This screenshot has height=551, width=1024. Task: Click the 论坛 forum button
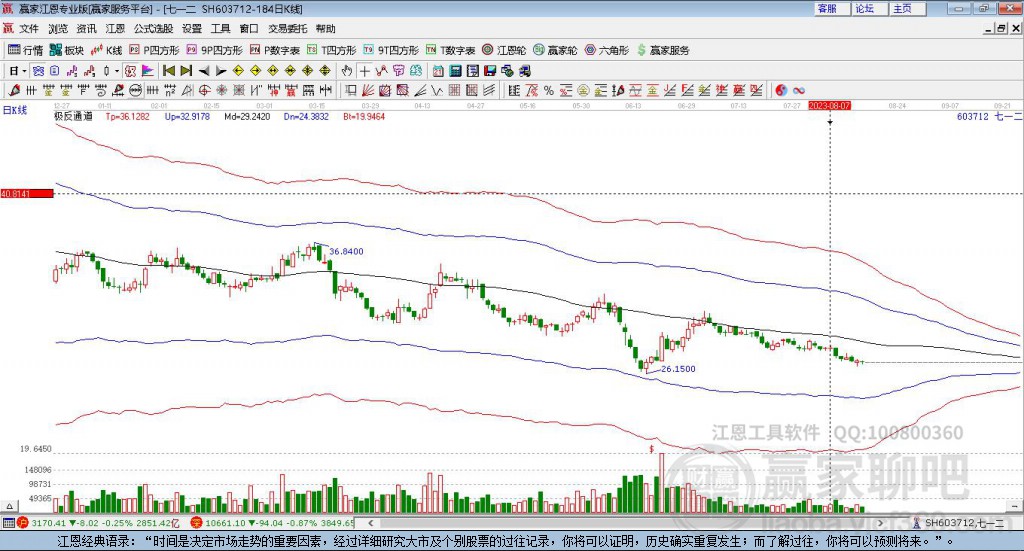[x=864, y=8]
